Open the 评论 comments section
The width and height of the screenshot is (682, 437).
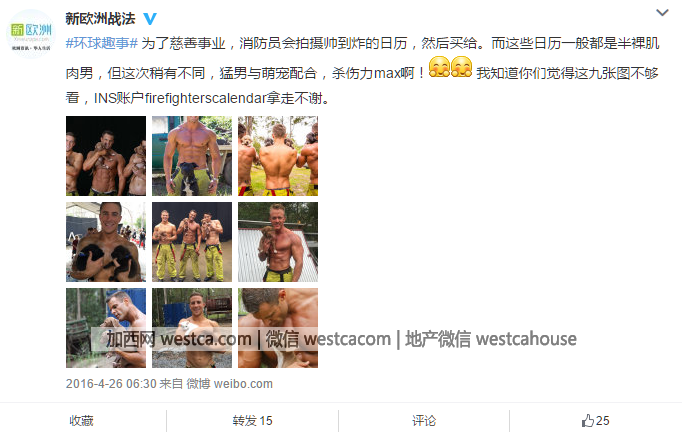[424, 420]
